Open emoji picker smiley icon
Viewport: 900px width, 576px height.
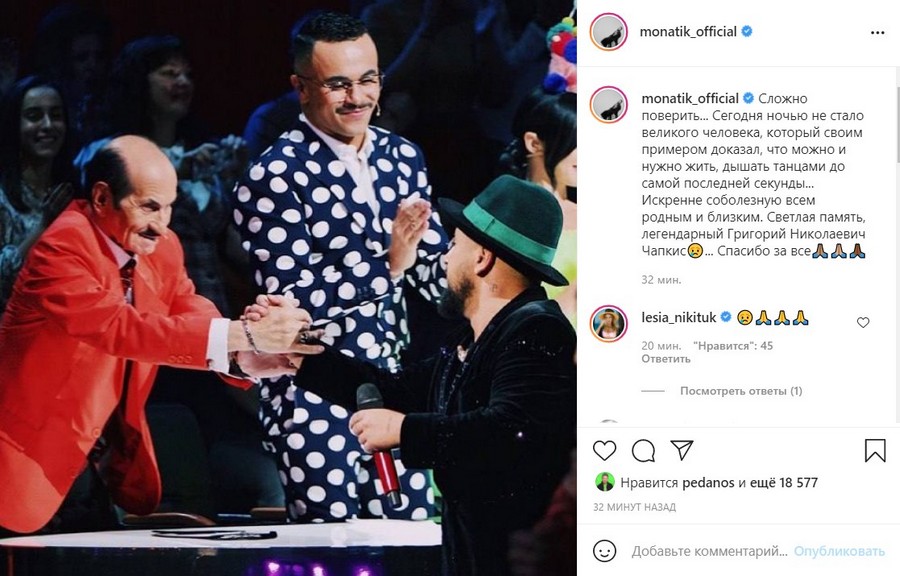click(604, 551)
